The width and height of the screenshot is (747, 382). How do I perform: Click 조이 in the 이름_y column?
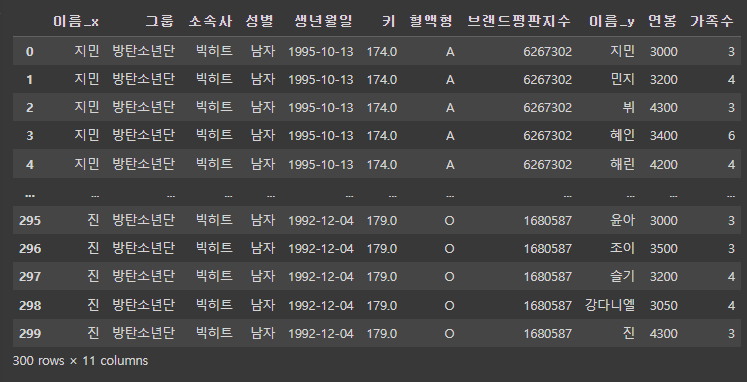pyautogui.click(x=622, y=248)
